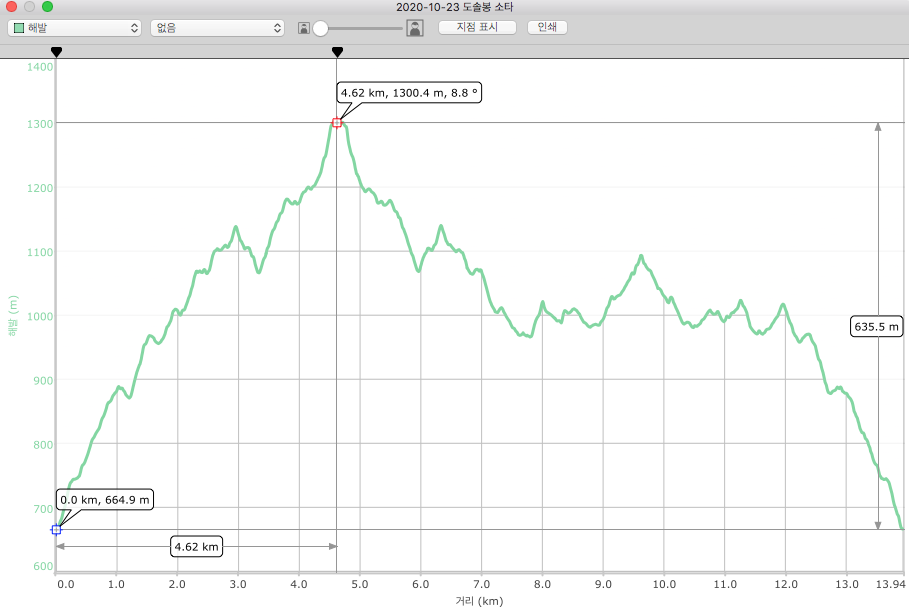
Task: Click the zoom slider knob
Action: tap(321, 28)
